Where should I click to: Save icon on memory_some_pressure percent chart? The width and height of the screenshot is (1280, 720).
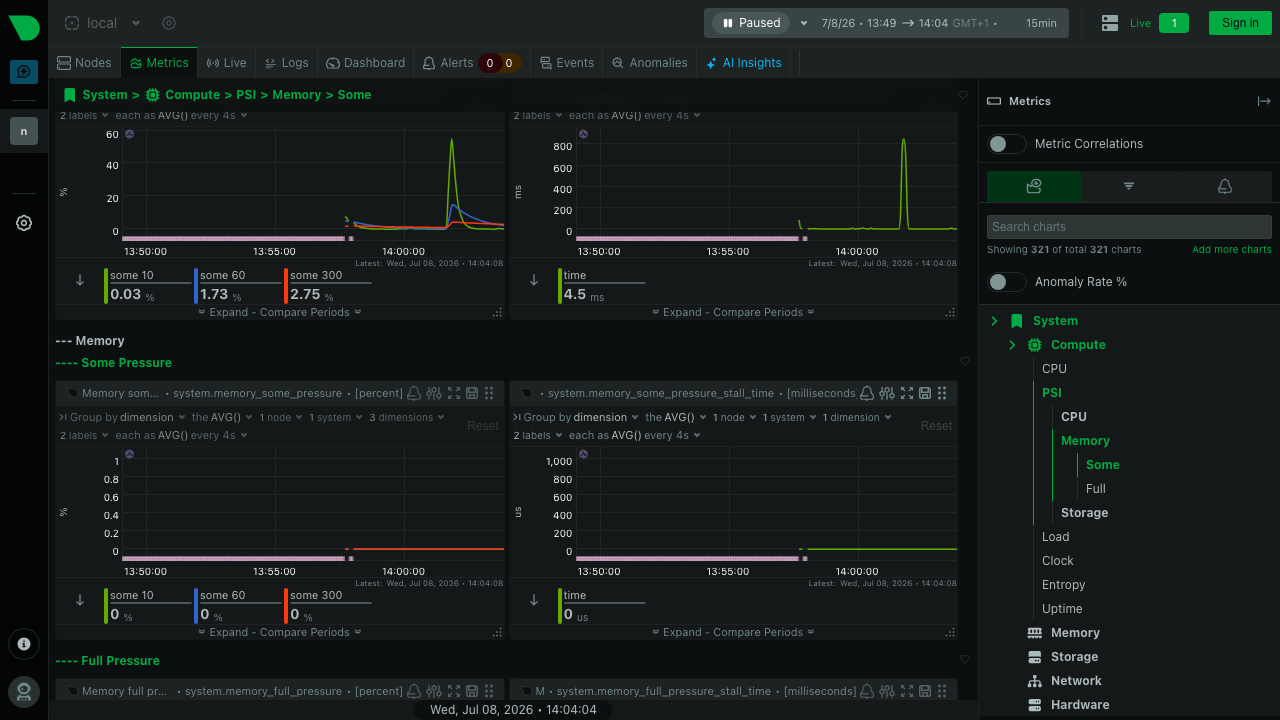tap(471, 393)
